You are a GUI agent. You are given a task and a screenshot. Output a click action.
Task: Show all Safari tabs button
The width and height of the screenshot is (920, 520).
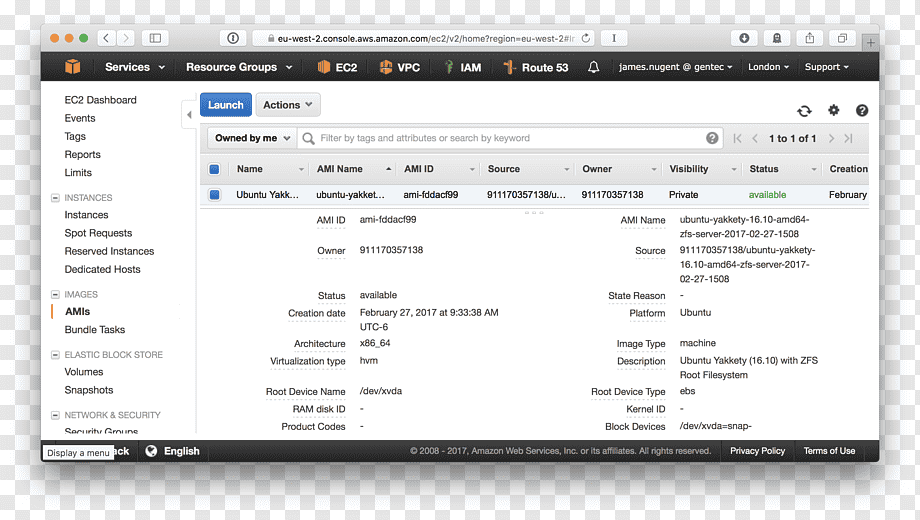[x=843, y=38]
